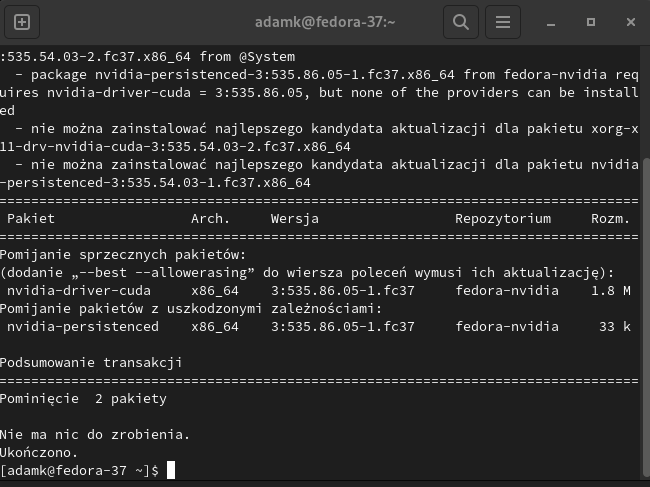Click the Ukończono. output line
Viewport: 650px width, 487px height.
point(39,452)
